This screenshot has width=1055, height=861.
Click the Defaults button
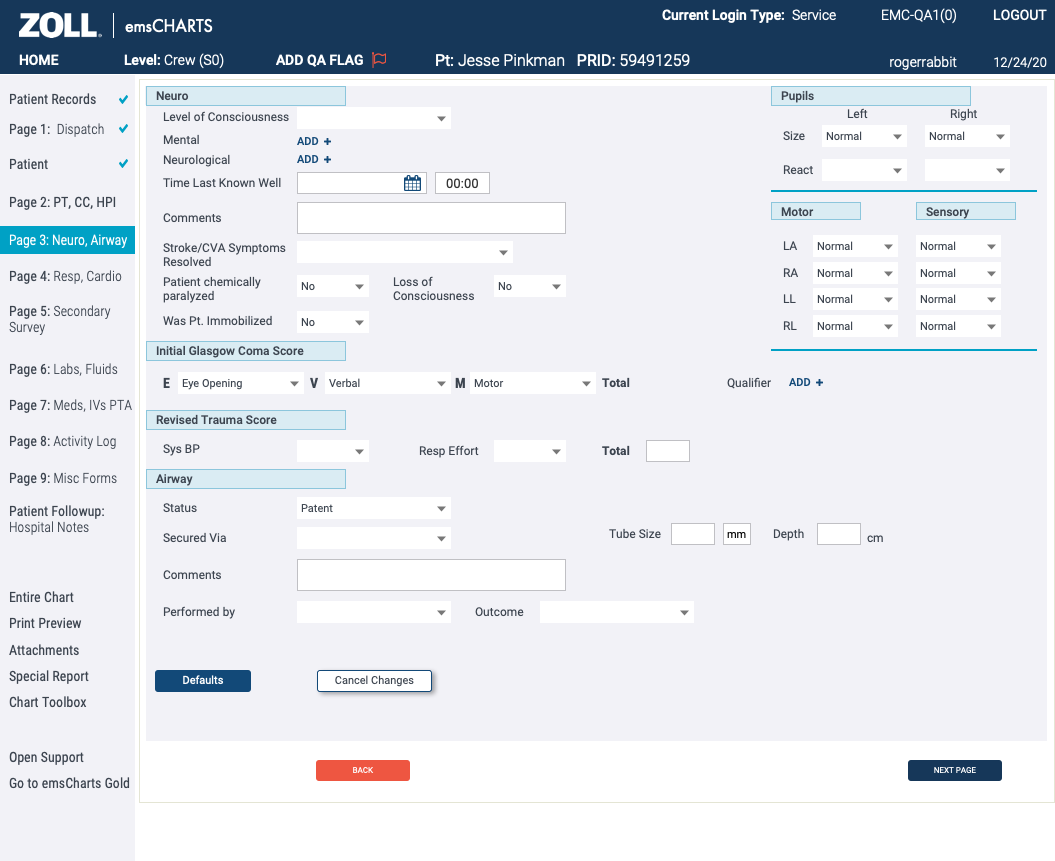tap(203, 680)
